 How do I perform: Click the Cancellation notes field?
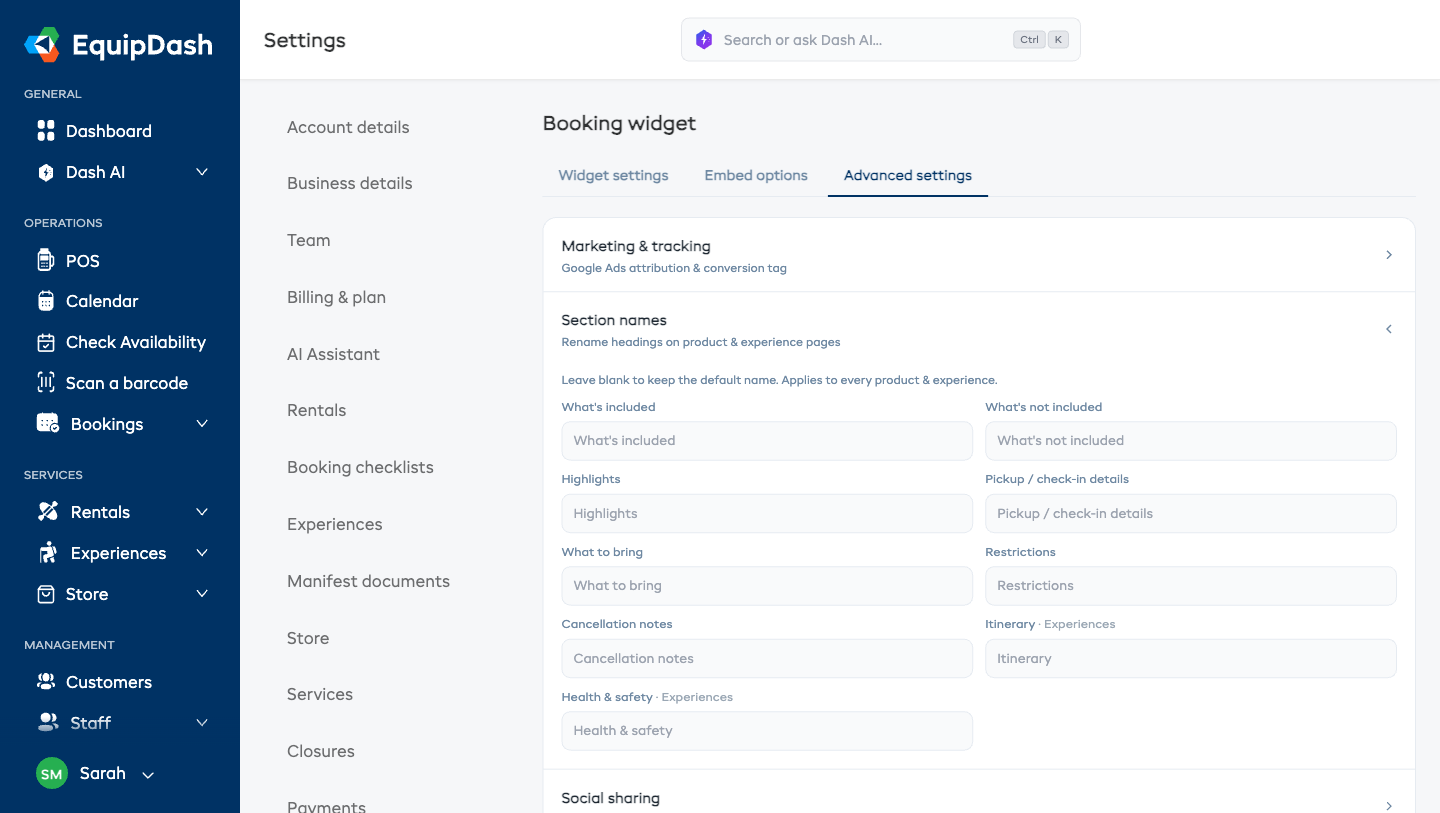coord(767,658)
